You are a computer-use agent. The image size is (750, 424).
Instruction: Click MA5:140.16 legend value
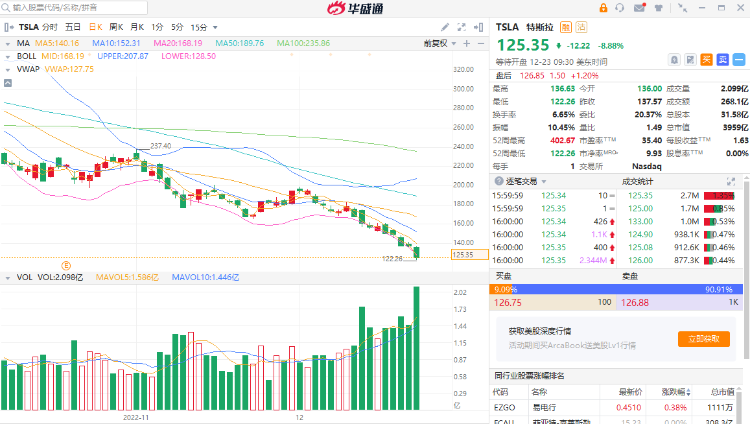click(57, 43)
